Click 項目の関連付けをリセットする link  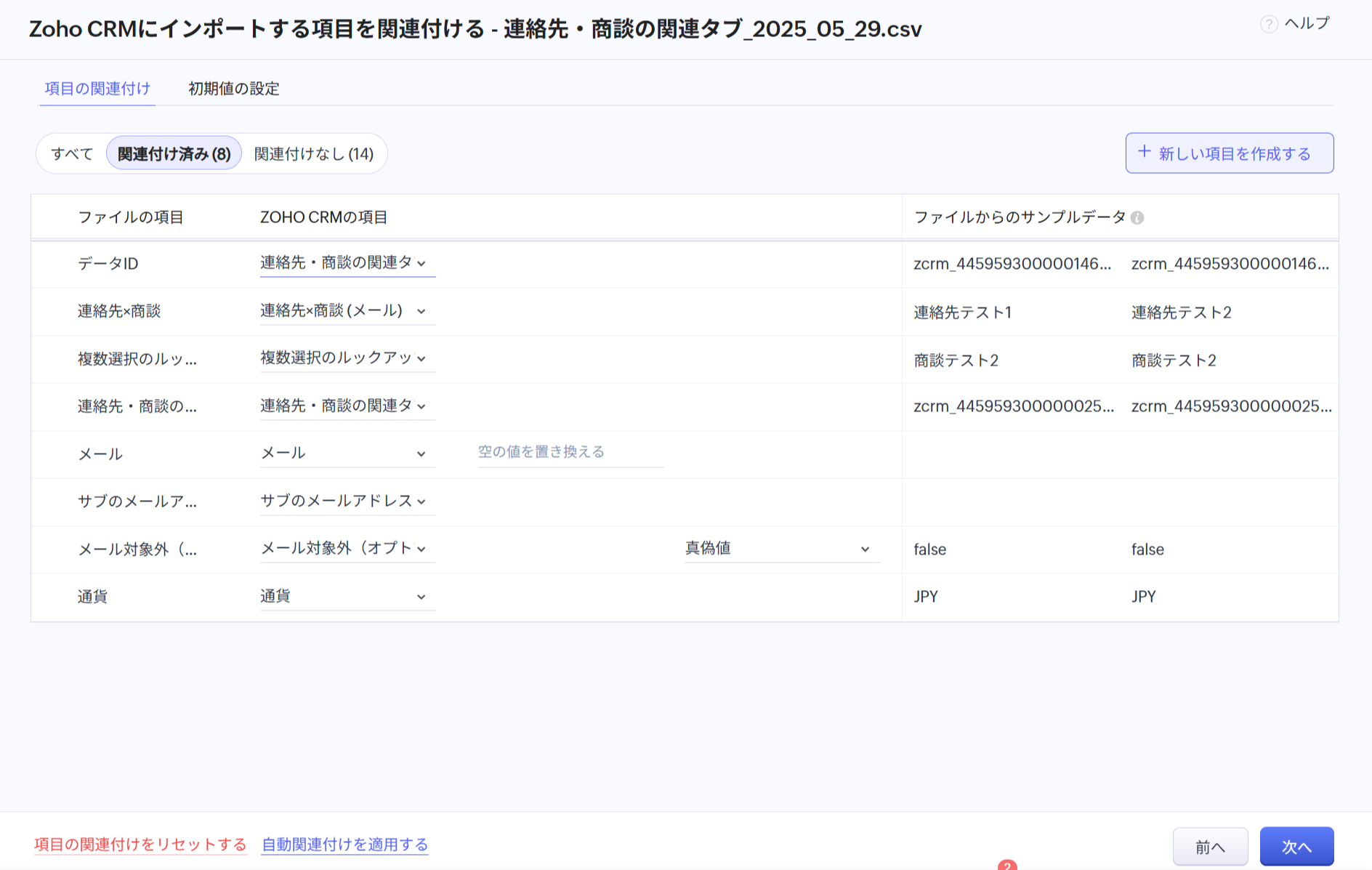pos(140,845)
